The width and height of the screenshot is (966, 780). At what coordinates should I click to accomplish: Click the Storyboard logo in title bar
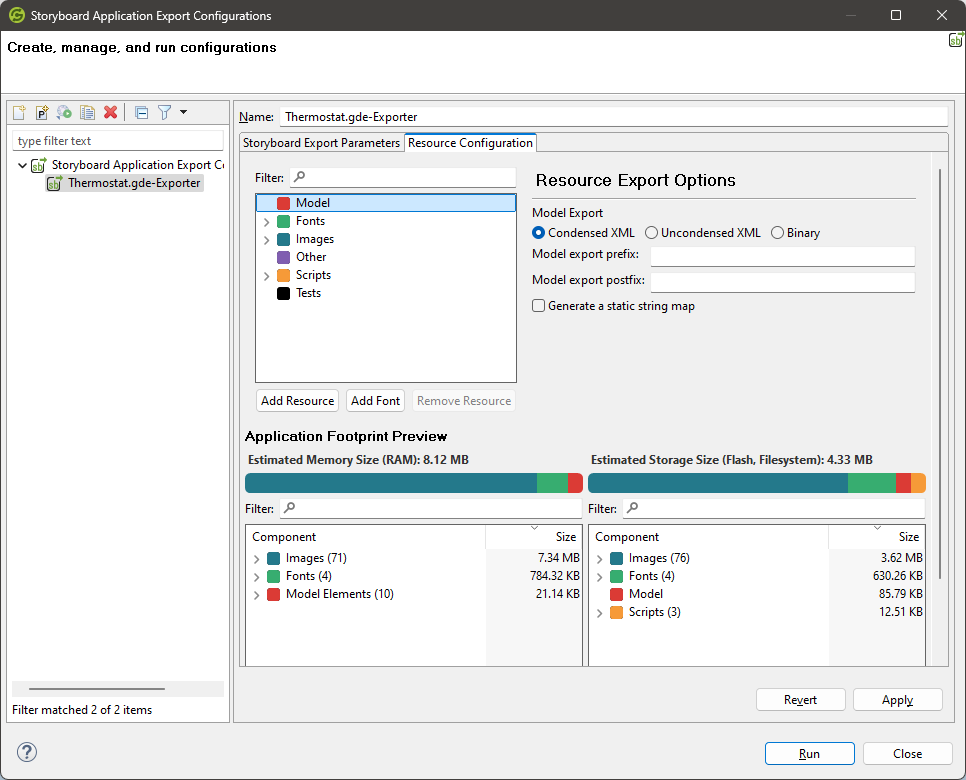[17, 15]
